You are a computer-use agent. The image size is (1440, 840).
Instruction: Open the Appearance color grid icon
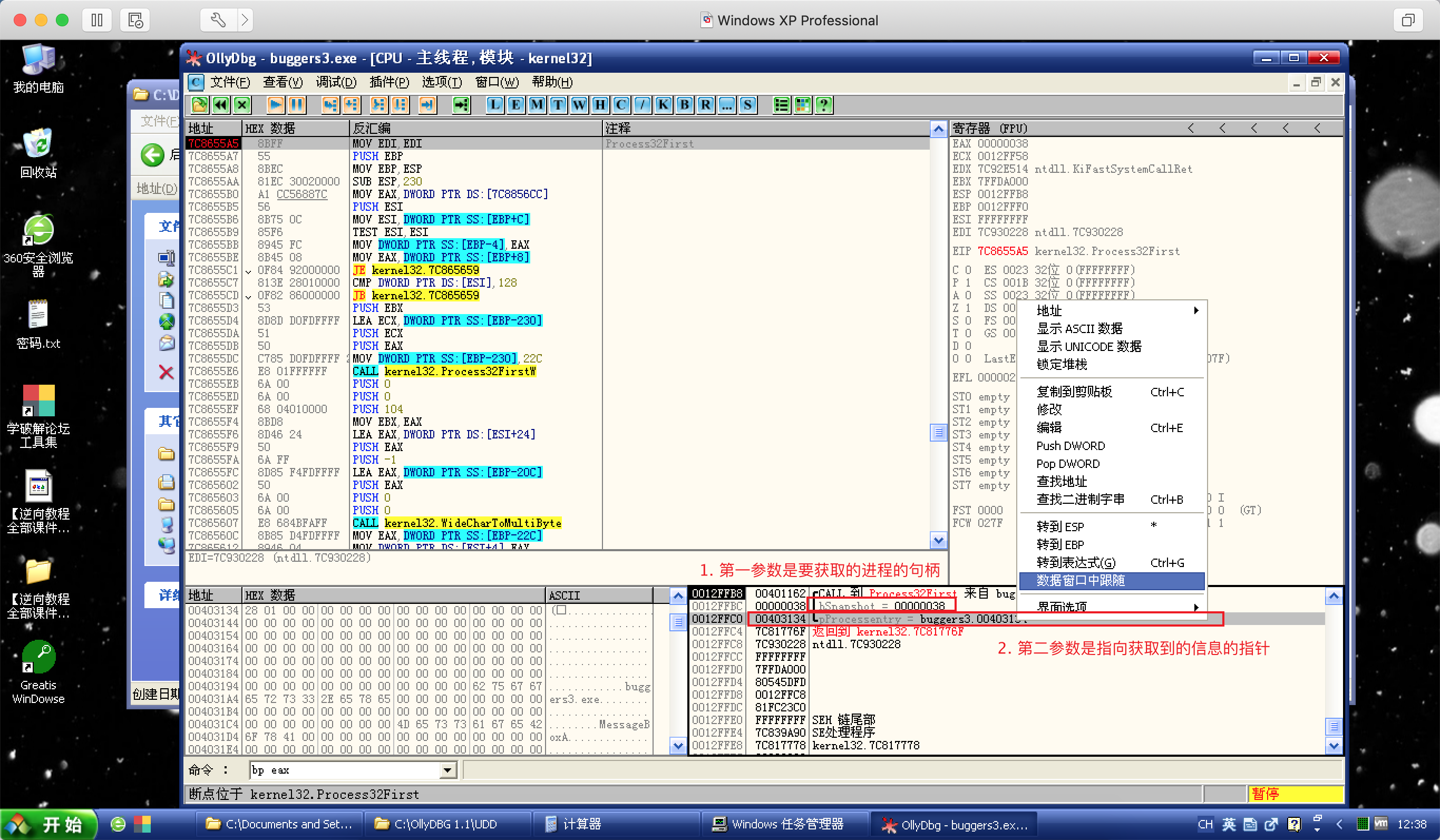point(802,104)
